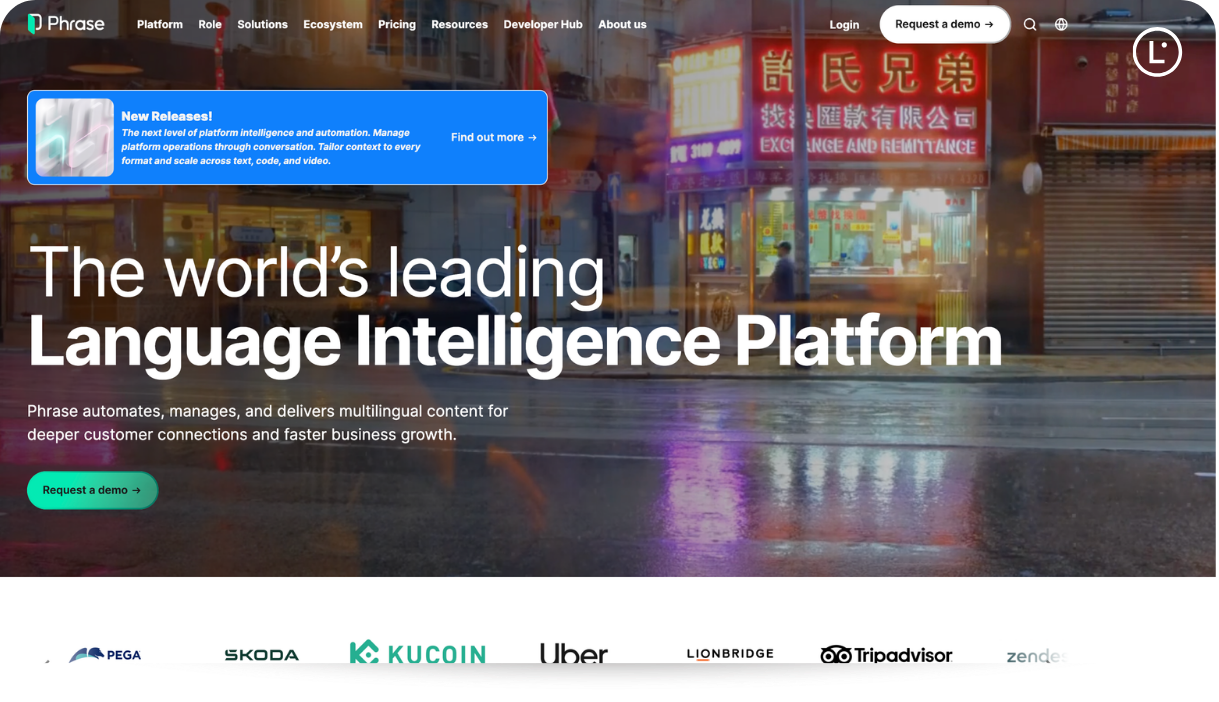The width and height of the screenshot is (1219, 702).
Task: Open the Ecosystem menu
Action: 333,25
